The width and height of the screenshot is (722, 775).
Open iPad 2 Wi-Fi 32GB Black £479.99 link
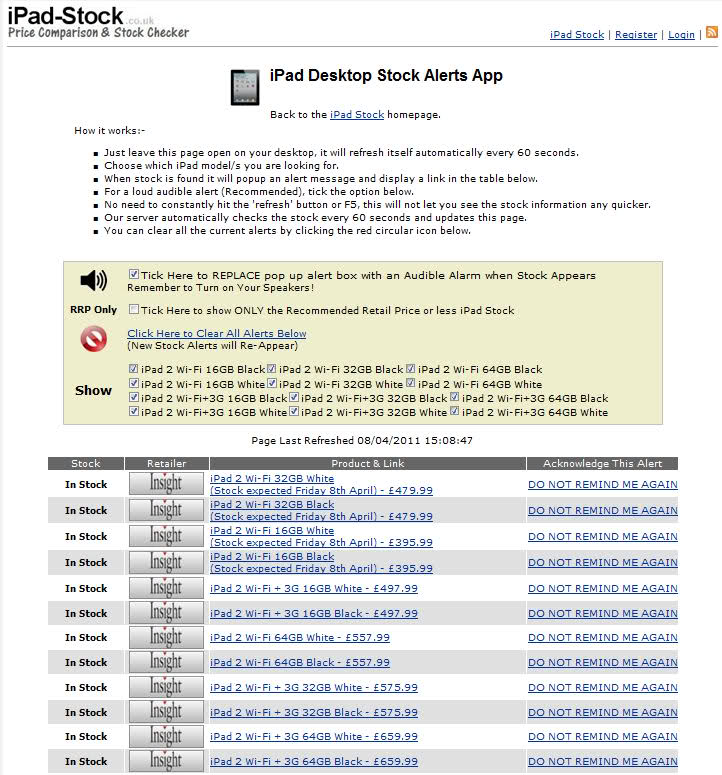point(321,511)
